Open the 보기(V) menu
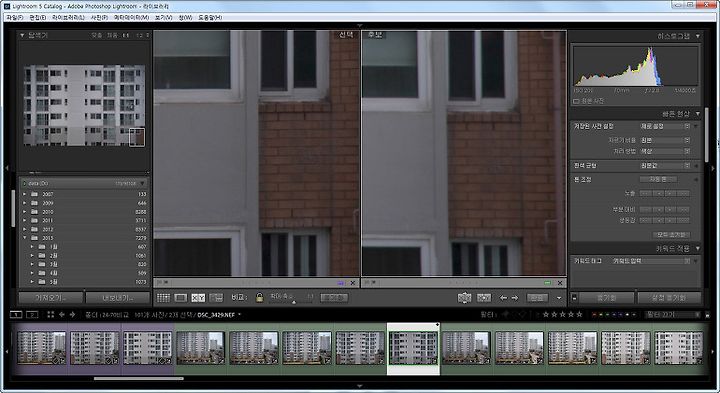This screenshot has height=393, width=720. tap(163, 17)
